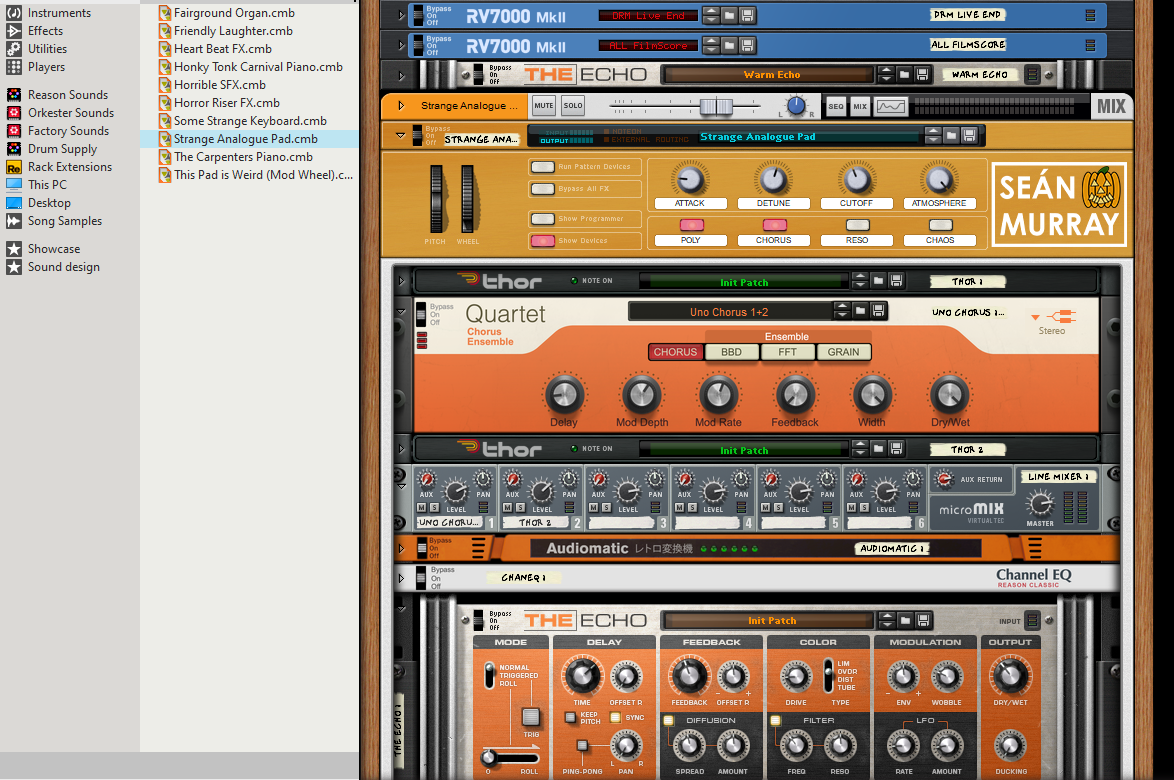
Task: Click the mix channel level fader
Action: click(x=715, y=106)
